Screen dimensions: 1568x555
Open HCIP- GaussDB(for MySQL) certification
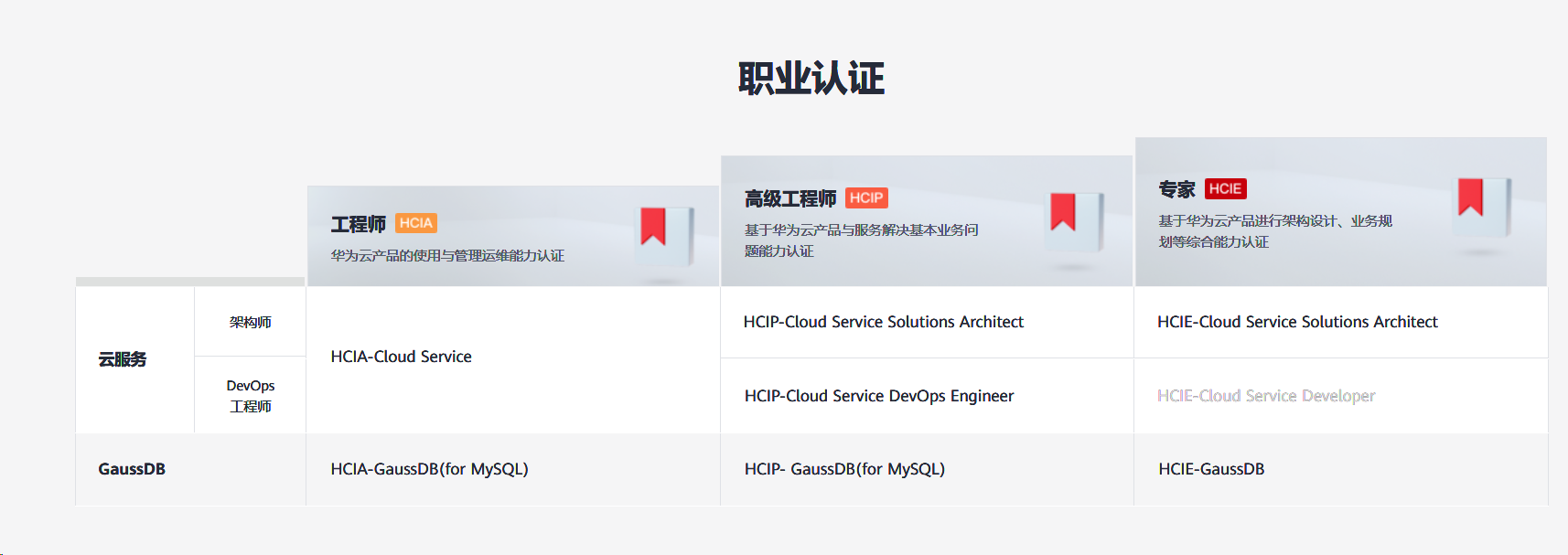[843, 469]
